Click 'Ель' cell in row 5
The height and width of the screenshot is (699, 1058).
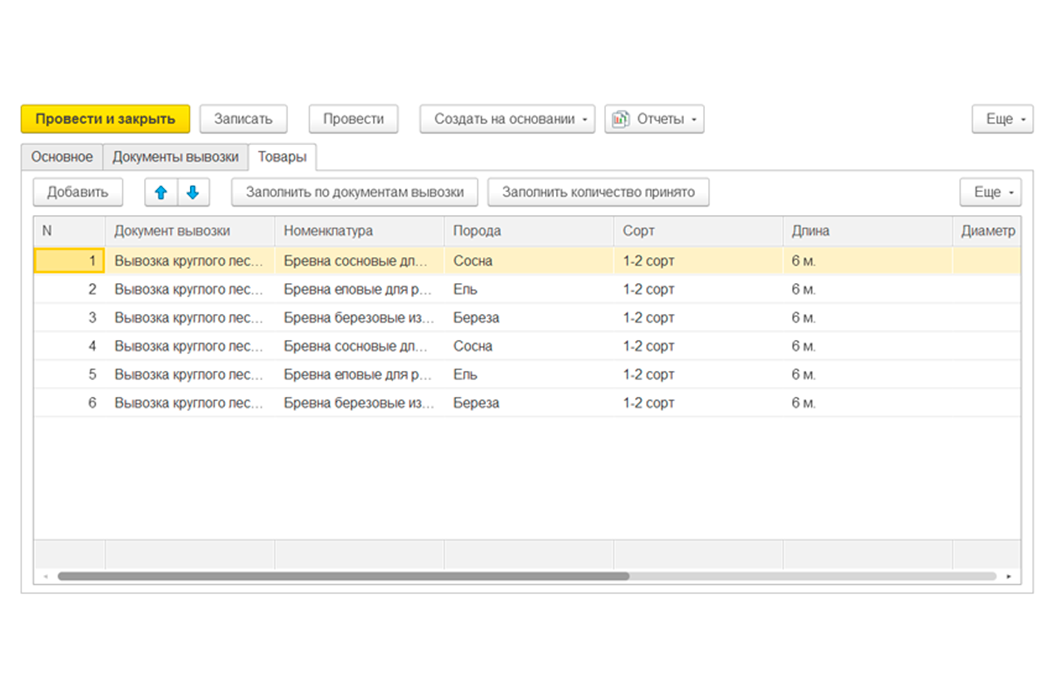click(529, 374)
